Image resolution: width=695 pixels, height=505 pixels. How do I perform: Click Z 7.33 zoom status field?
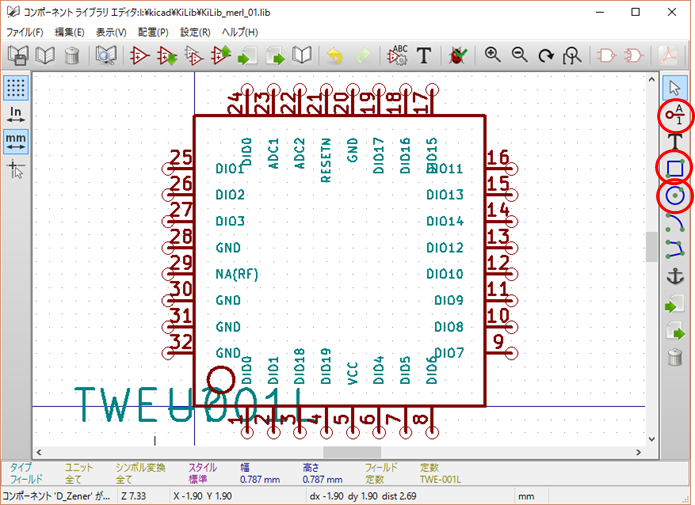[x=134, y=496]
